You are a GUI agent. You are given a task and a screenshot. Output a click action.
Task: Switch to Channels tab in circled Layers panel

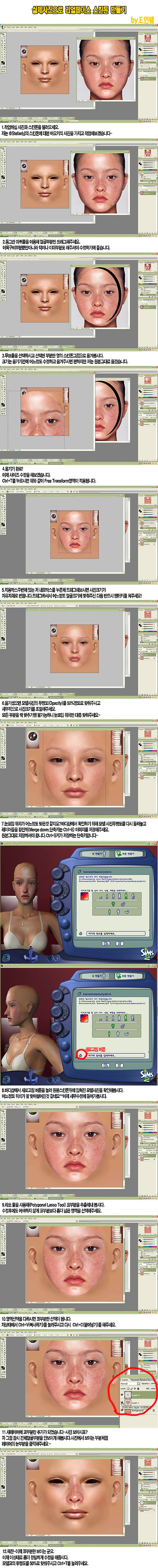click(135, 1380)
